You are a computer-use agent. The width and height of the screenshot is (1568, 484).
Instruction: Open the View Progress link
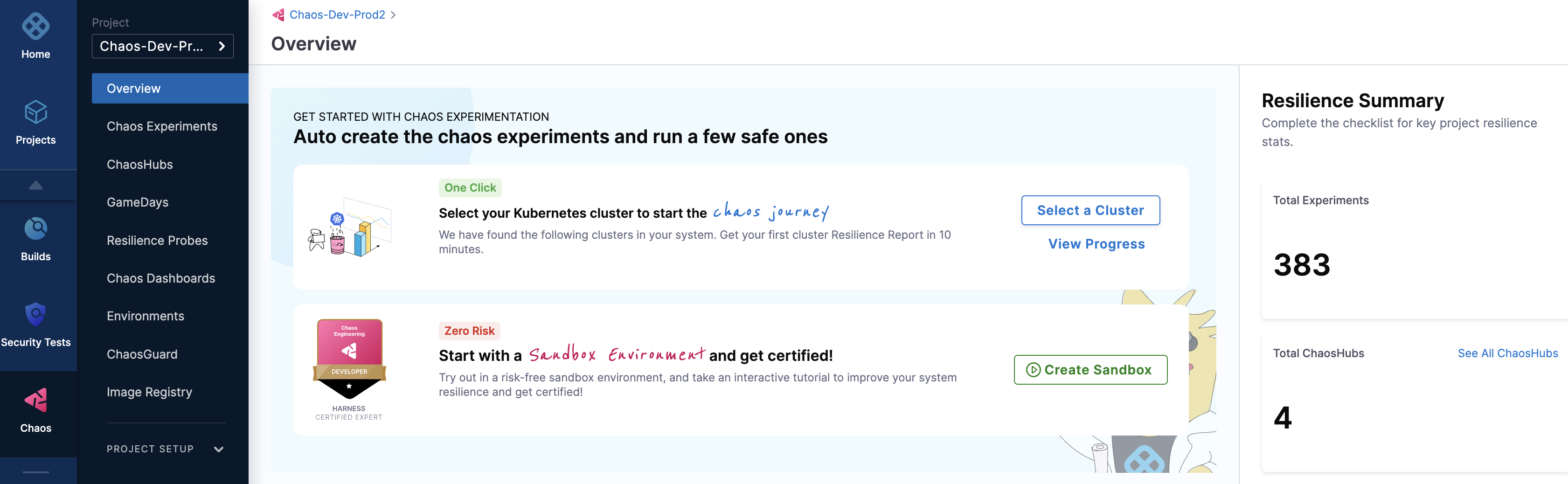coord(1096,243)
